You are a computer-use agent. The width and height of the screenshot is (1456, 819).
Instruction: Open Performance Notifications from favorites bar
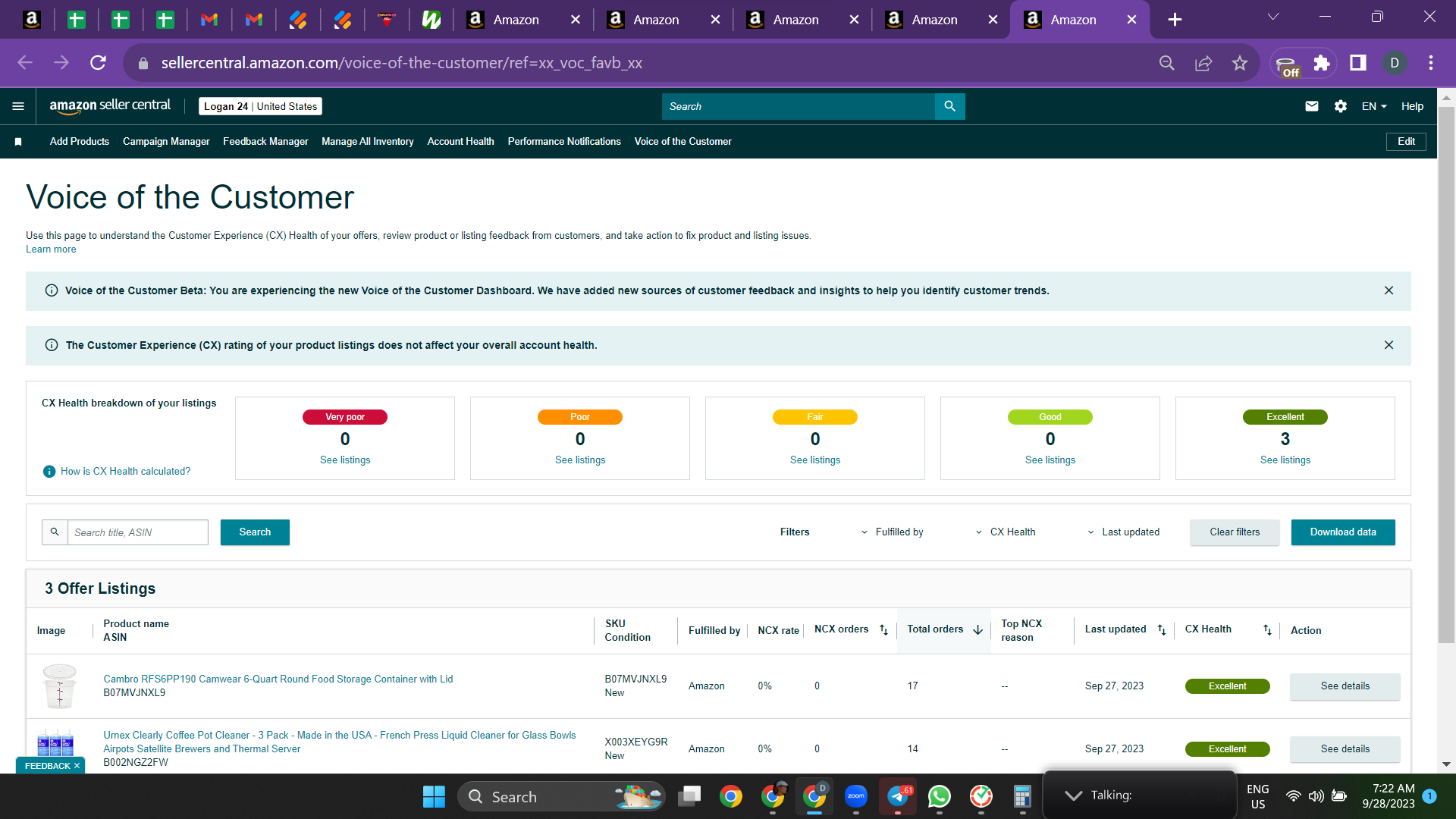(x=564, y=142)
